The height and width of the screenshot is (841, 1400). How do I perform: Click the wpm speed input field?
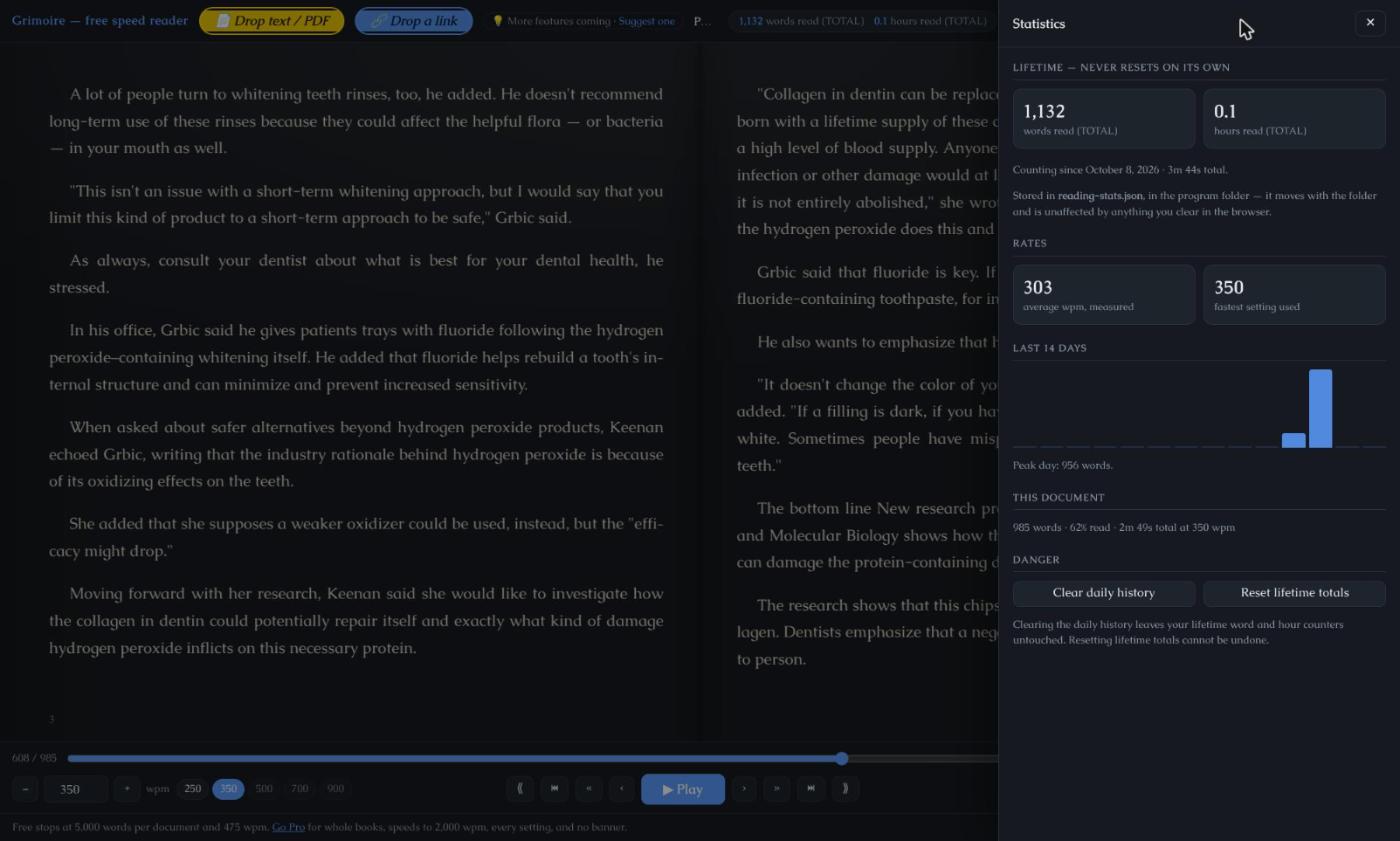click(x=76, y=789)
